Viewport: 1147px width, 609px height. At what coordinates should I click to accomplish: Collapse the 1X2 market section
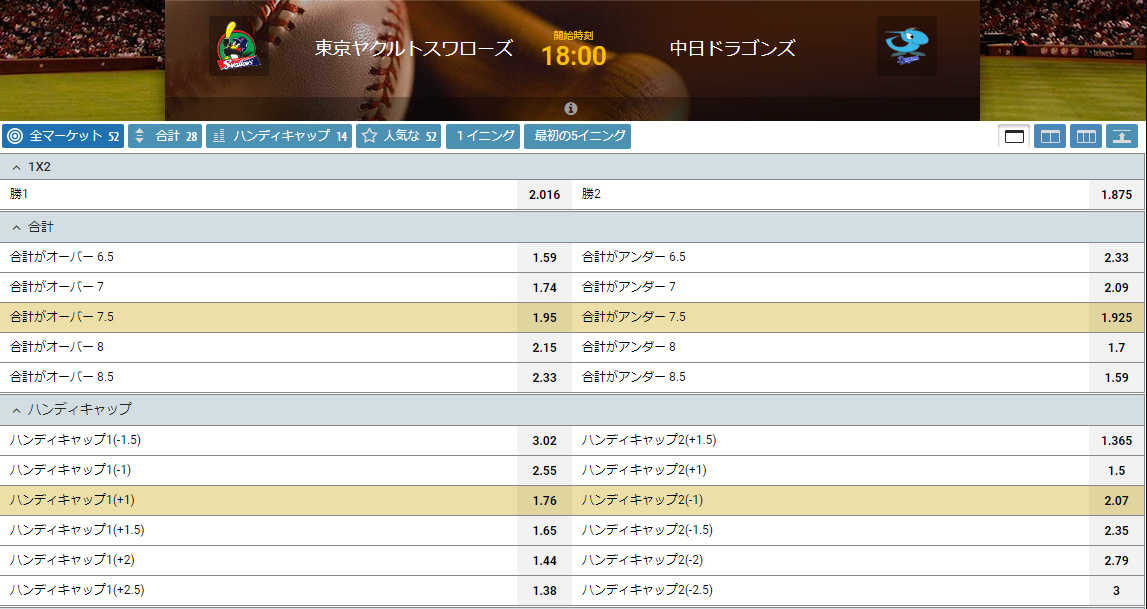click(572, 167)
